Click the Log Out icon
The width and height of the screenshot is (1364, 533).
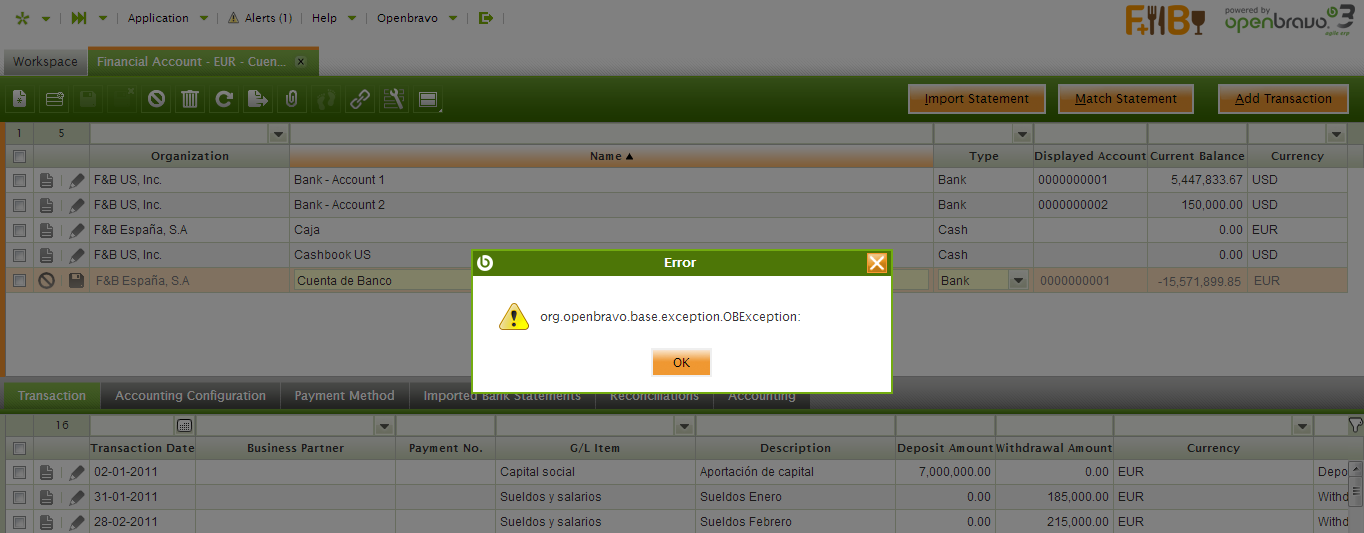click(486, 18)
